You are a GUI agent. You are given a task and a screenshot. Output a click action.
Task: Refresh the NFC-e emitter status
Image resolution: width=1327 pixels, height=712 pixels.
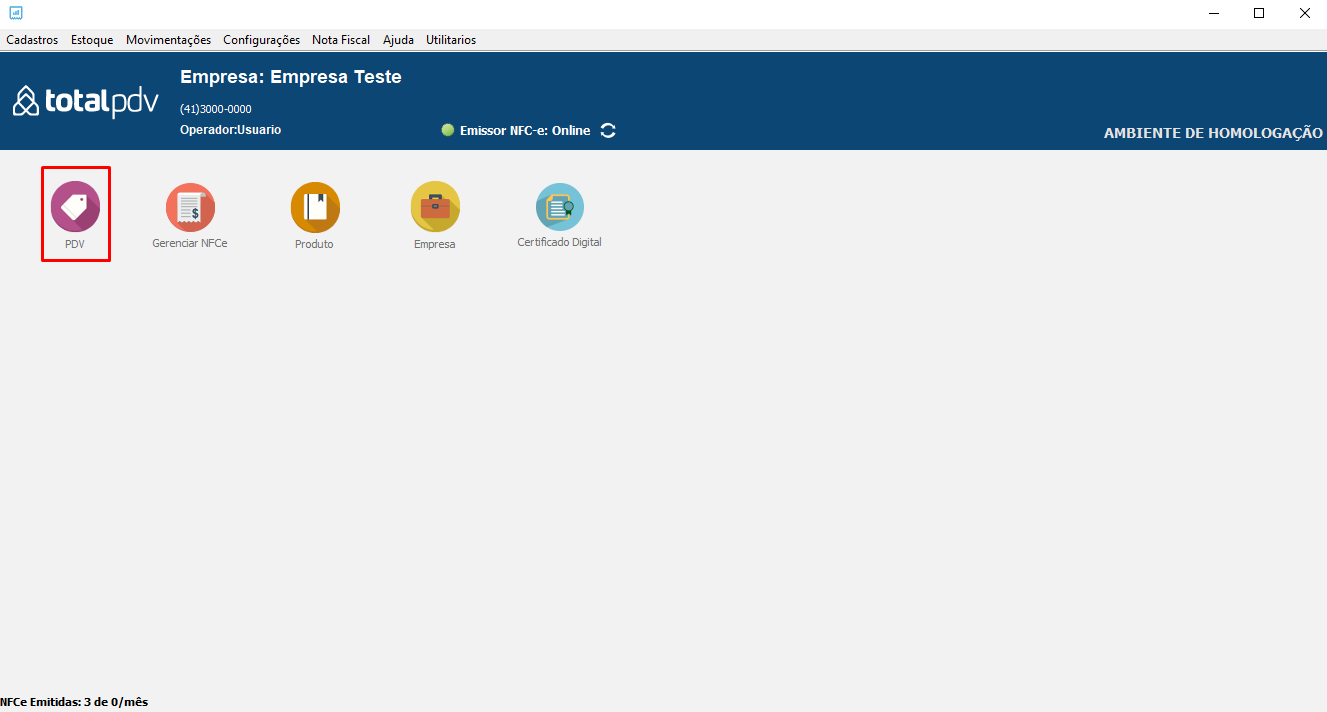[x=608, y=130]
